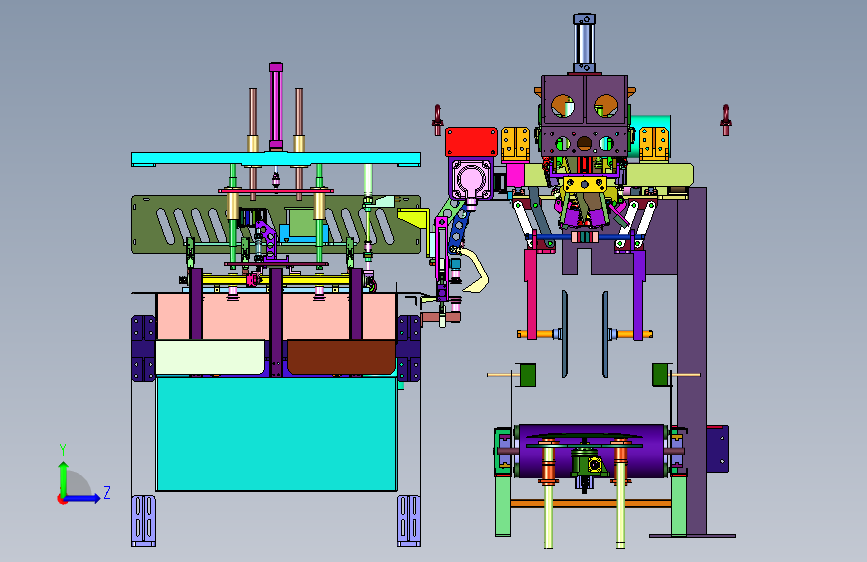The height and width of the screenshot is (562, 867).
Task: Pick the left red eye bolt
Action: pos(437,120)
